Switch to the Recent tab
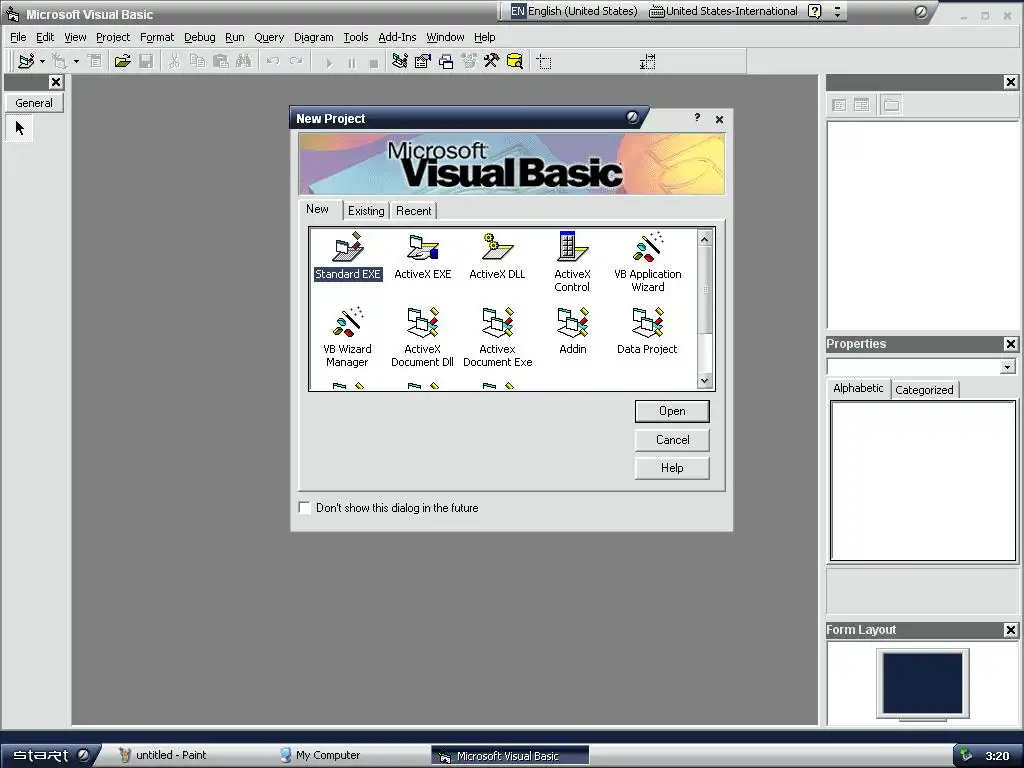The width and height of the screenshot is (1024, 768). (413, 211)
